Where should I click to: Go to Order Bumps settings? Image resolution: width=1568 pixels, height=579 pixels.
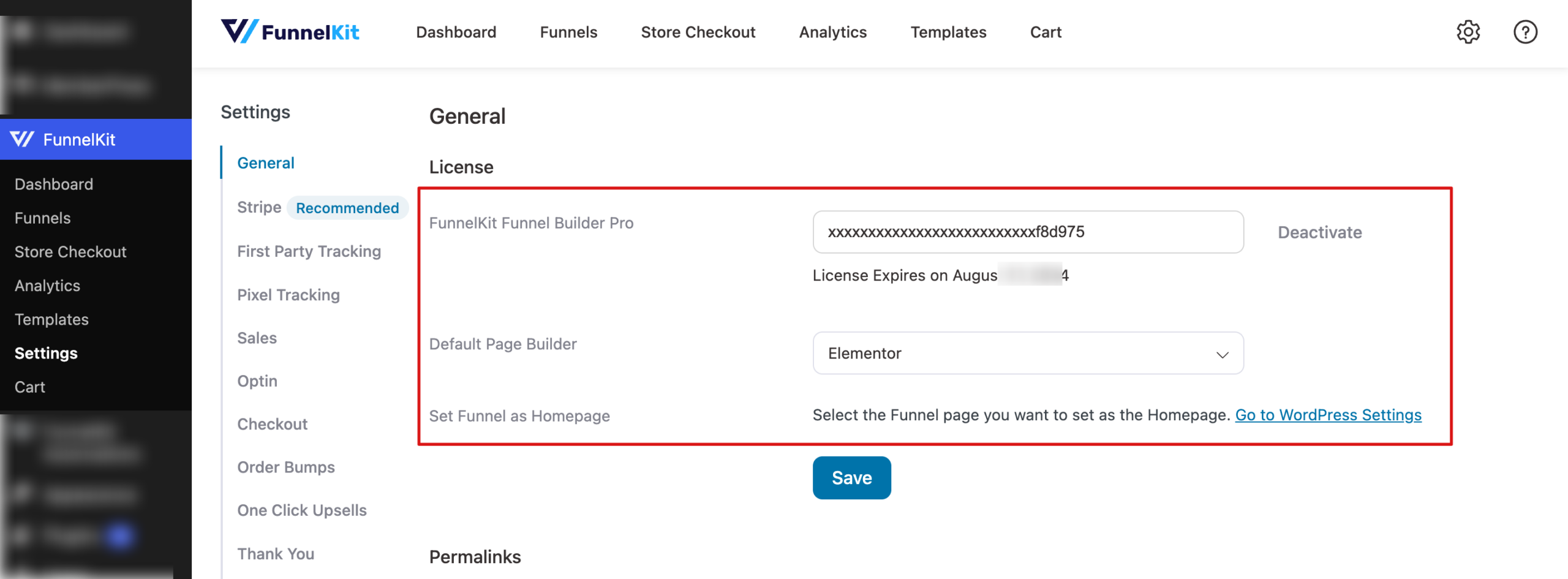point(286,467)
